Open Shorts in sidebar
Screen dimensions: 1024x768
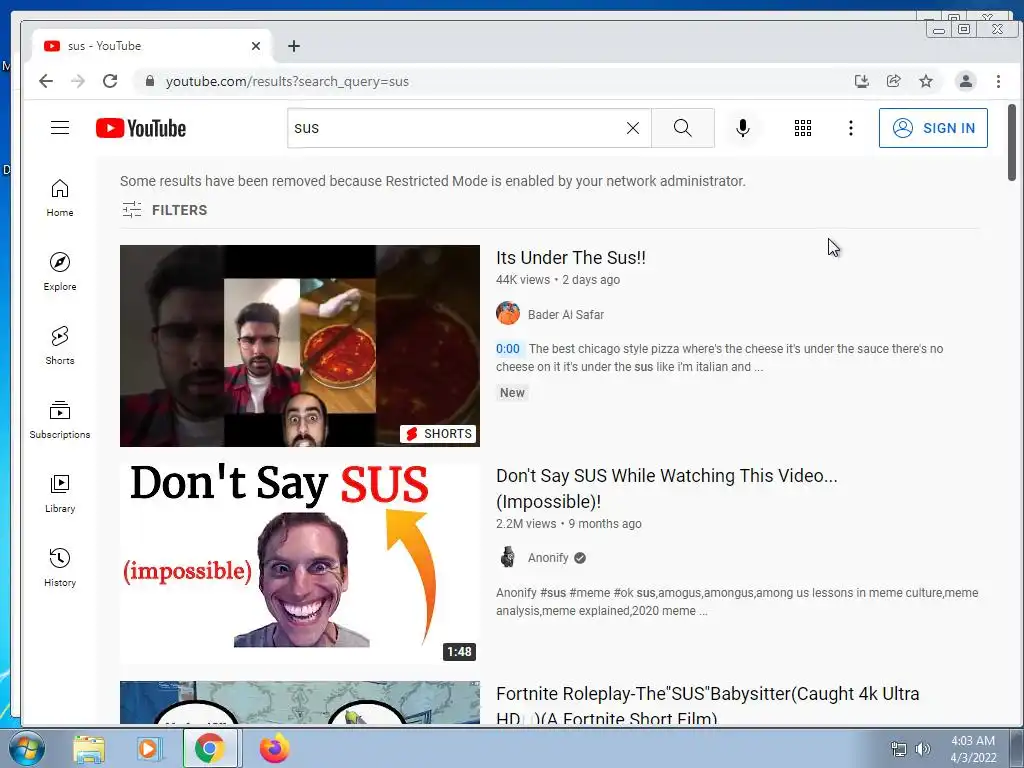[60, 345]
